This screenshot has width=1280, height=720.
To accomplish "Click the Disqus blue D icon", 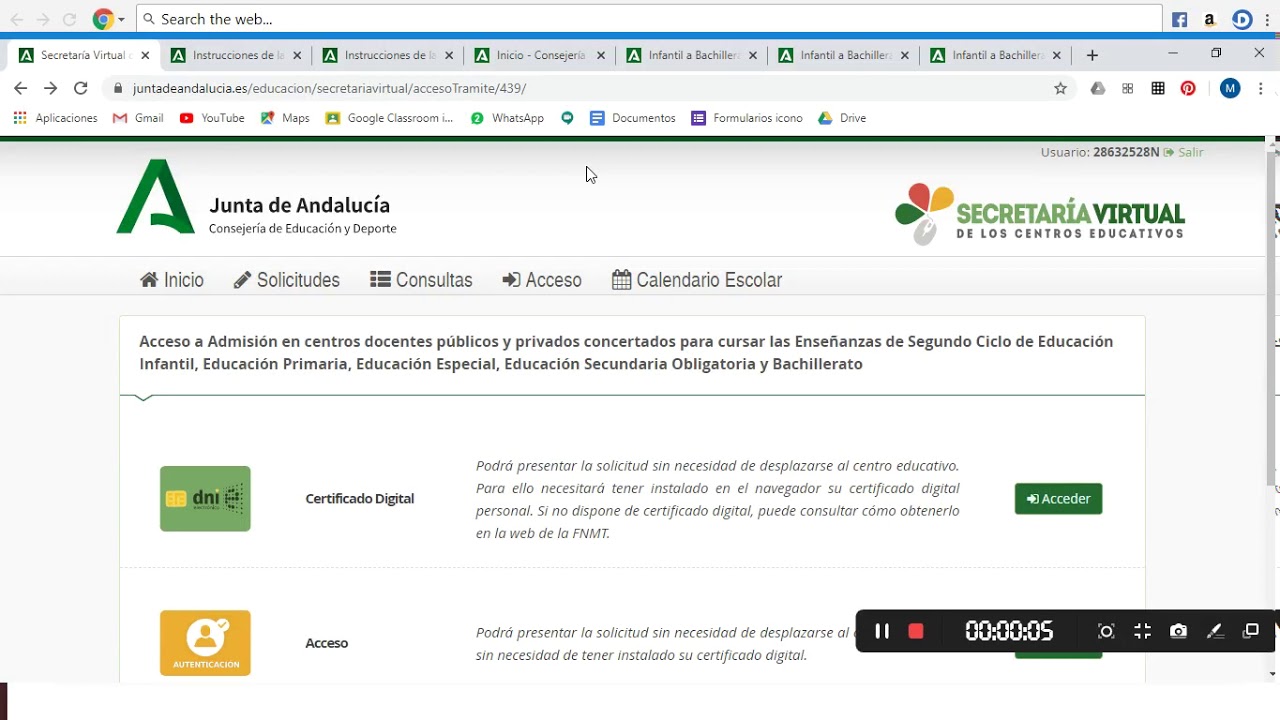I will point(1242,19).
